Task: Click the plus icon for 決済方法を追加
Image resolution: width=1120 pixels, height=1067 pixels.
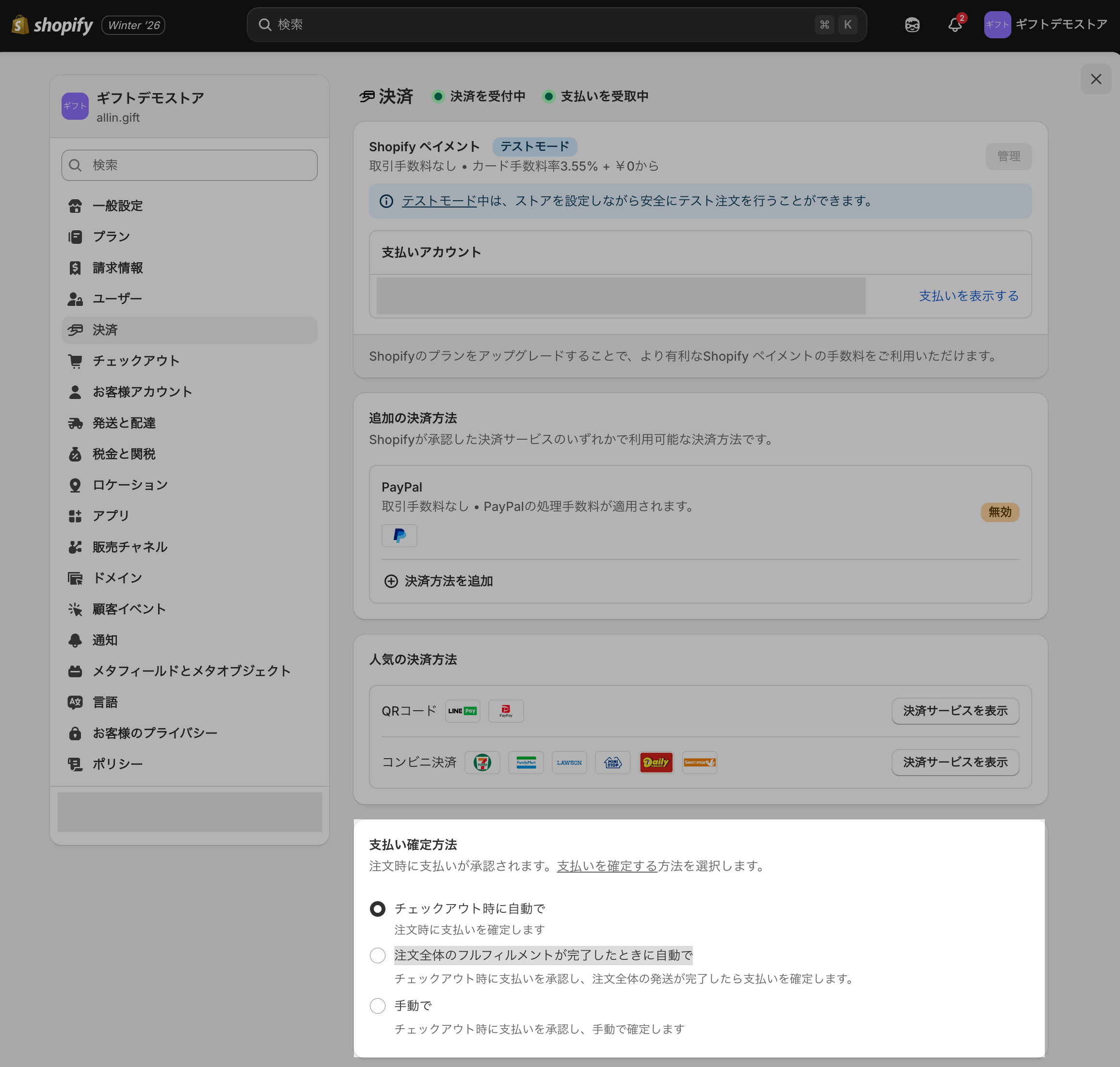Action: pyautogui.click(x=391, y=581)
